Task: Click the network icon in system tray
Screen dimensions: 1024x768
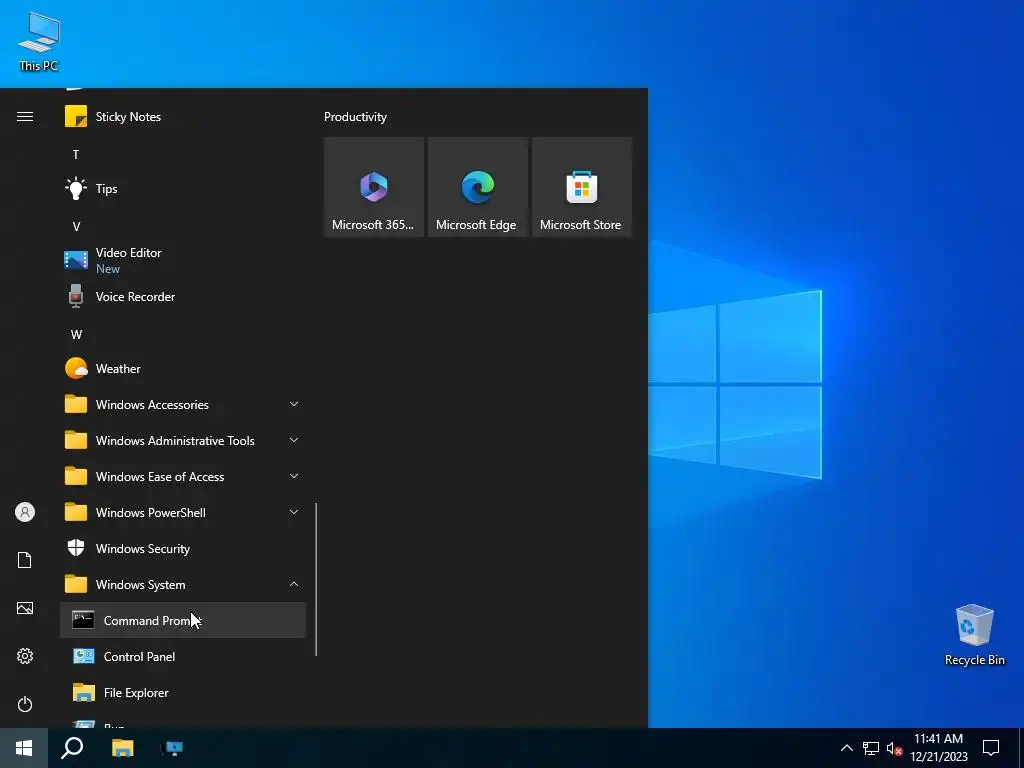Action: 871,748
